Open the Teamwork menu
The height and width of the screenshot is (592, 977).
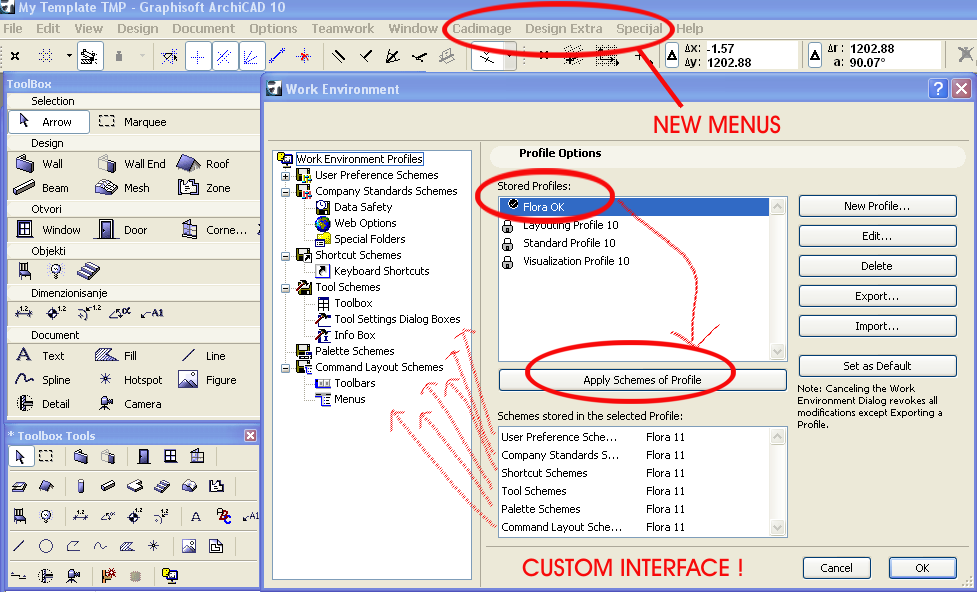[343, 29]
